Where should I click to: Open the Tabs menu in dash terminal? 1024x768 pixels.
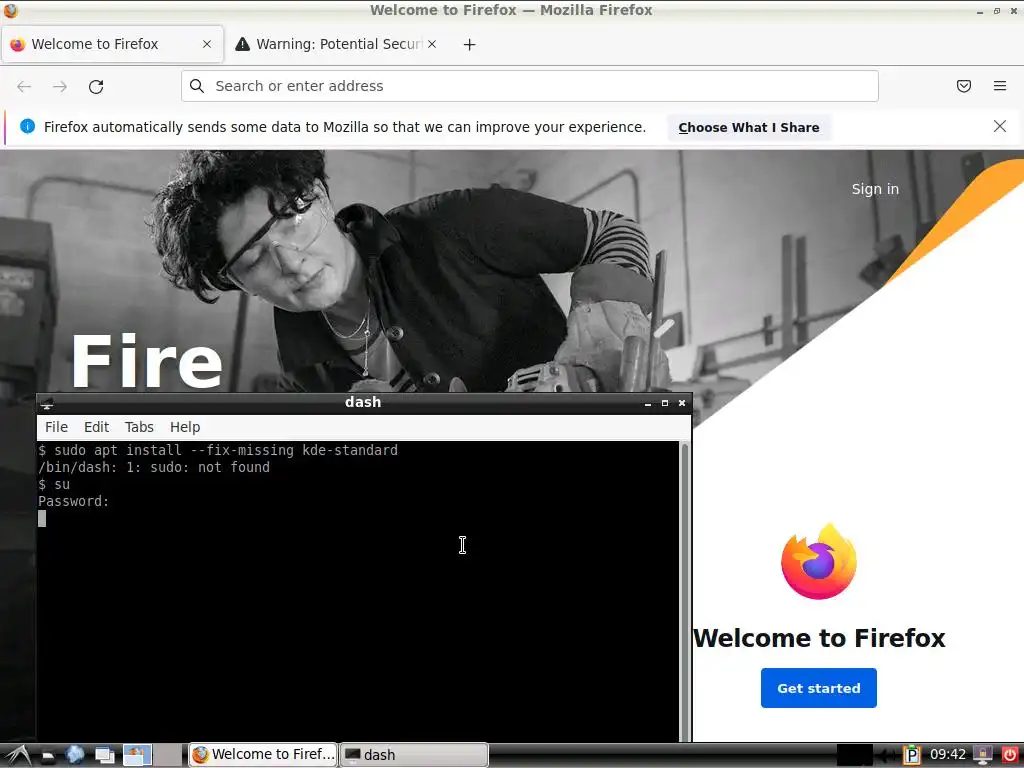coord(139,427)
